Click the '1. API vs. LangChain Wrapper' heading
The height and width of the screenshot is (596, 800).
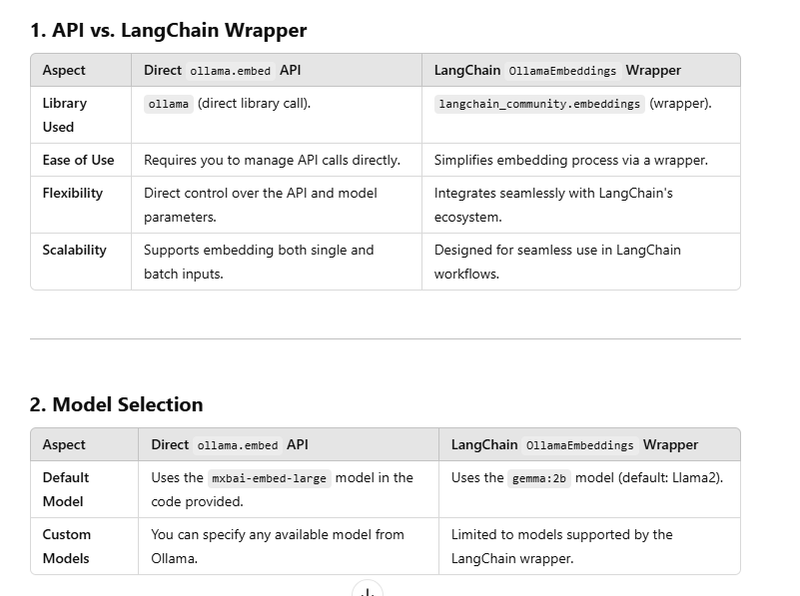[x=168, y=31]
